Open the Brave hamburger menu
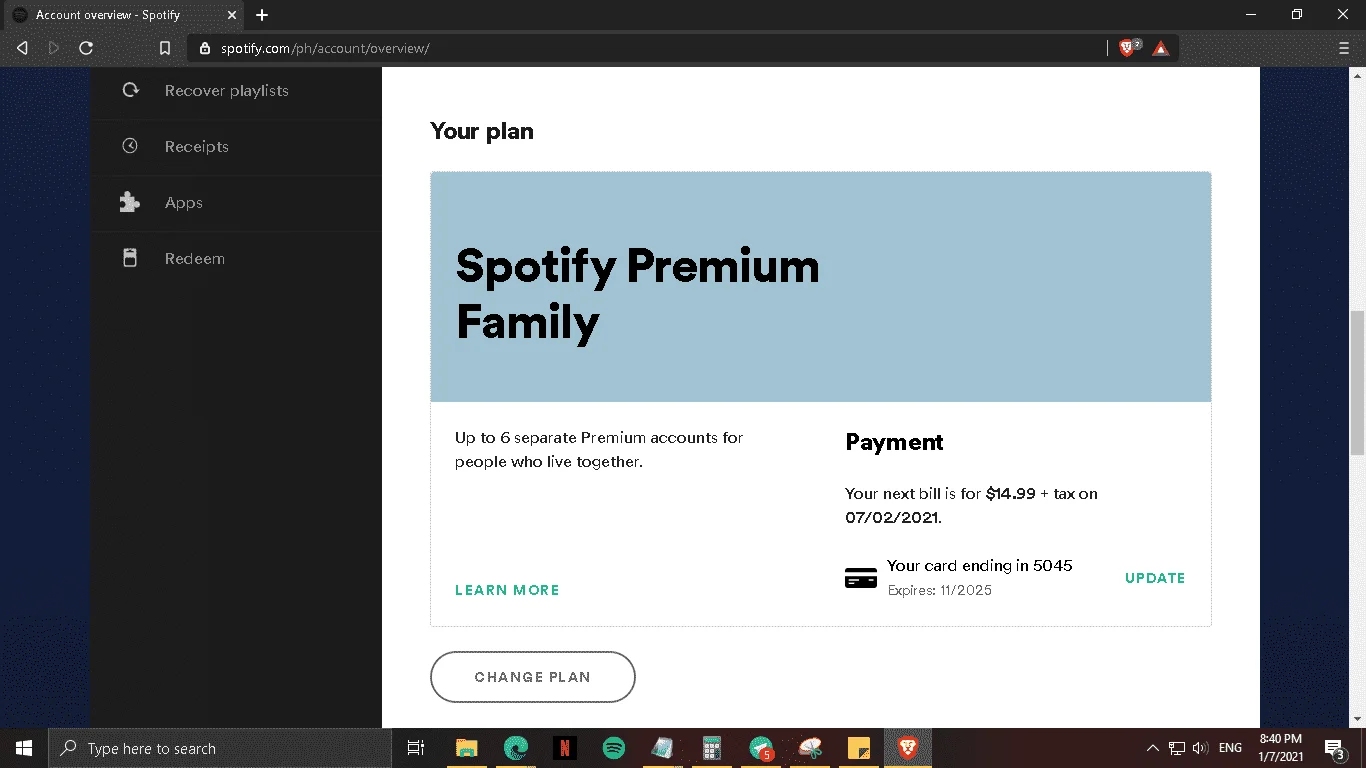 1343,48
